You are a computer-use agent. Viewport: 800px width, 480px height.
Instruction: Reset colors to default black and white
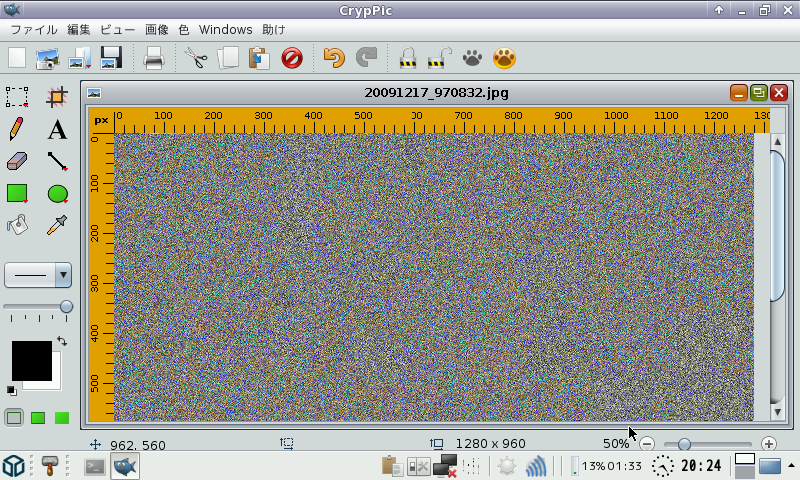[x=11, y=390]
